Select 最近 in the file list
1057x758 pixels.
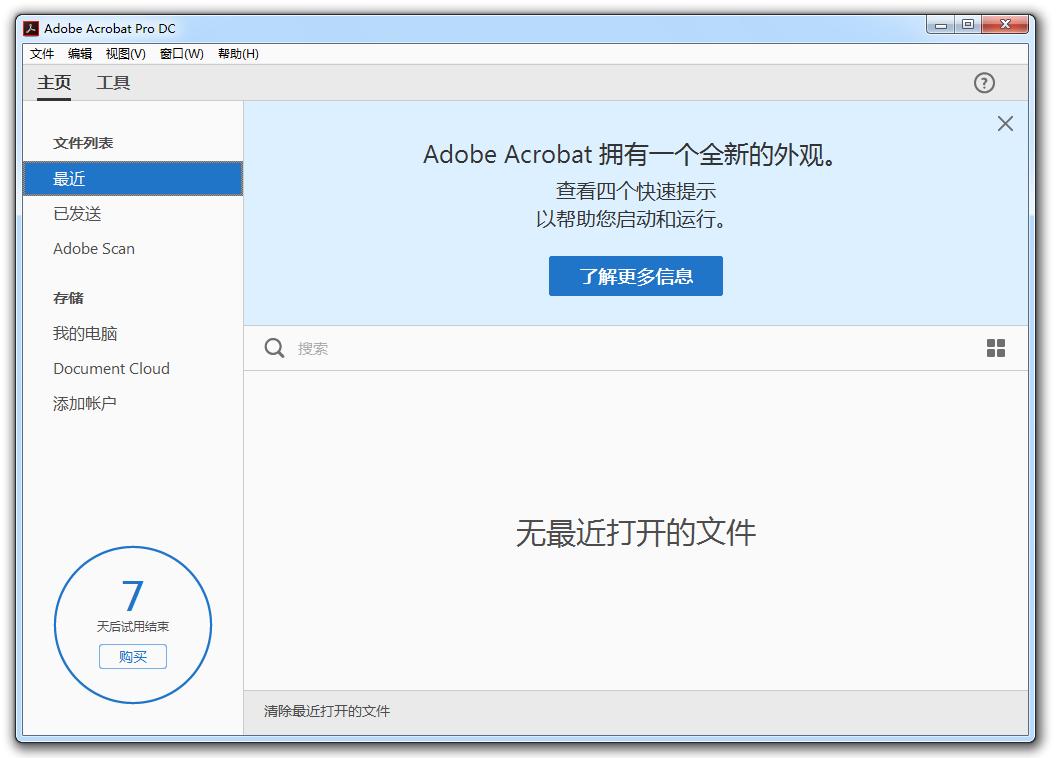133,179
